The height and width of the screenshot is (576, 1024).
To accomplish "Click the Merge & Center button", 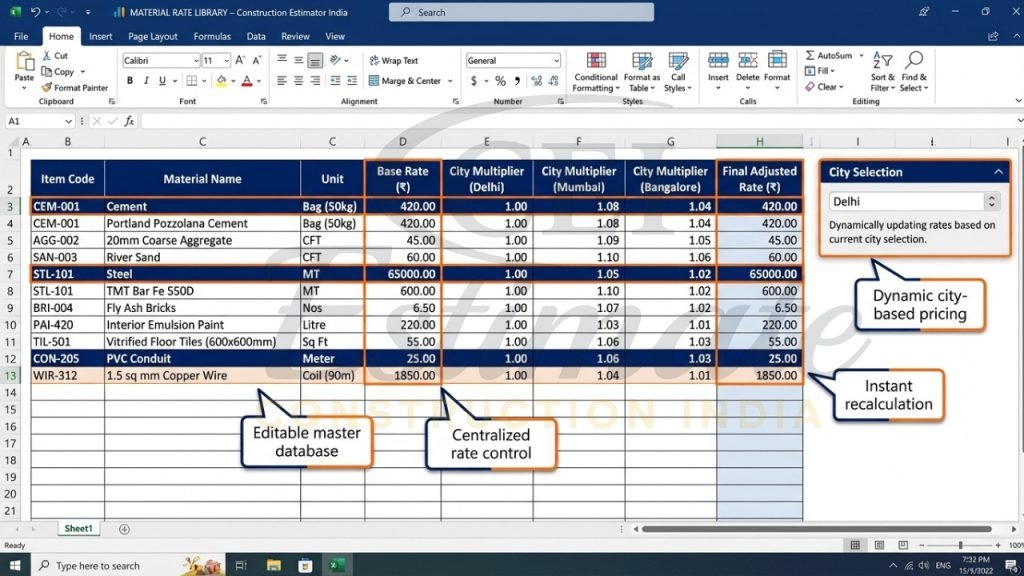I will tap(406, 81).
